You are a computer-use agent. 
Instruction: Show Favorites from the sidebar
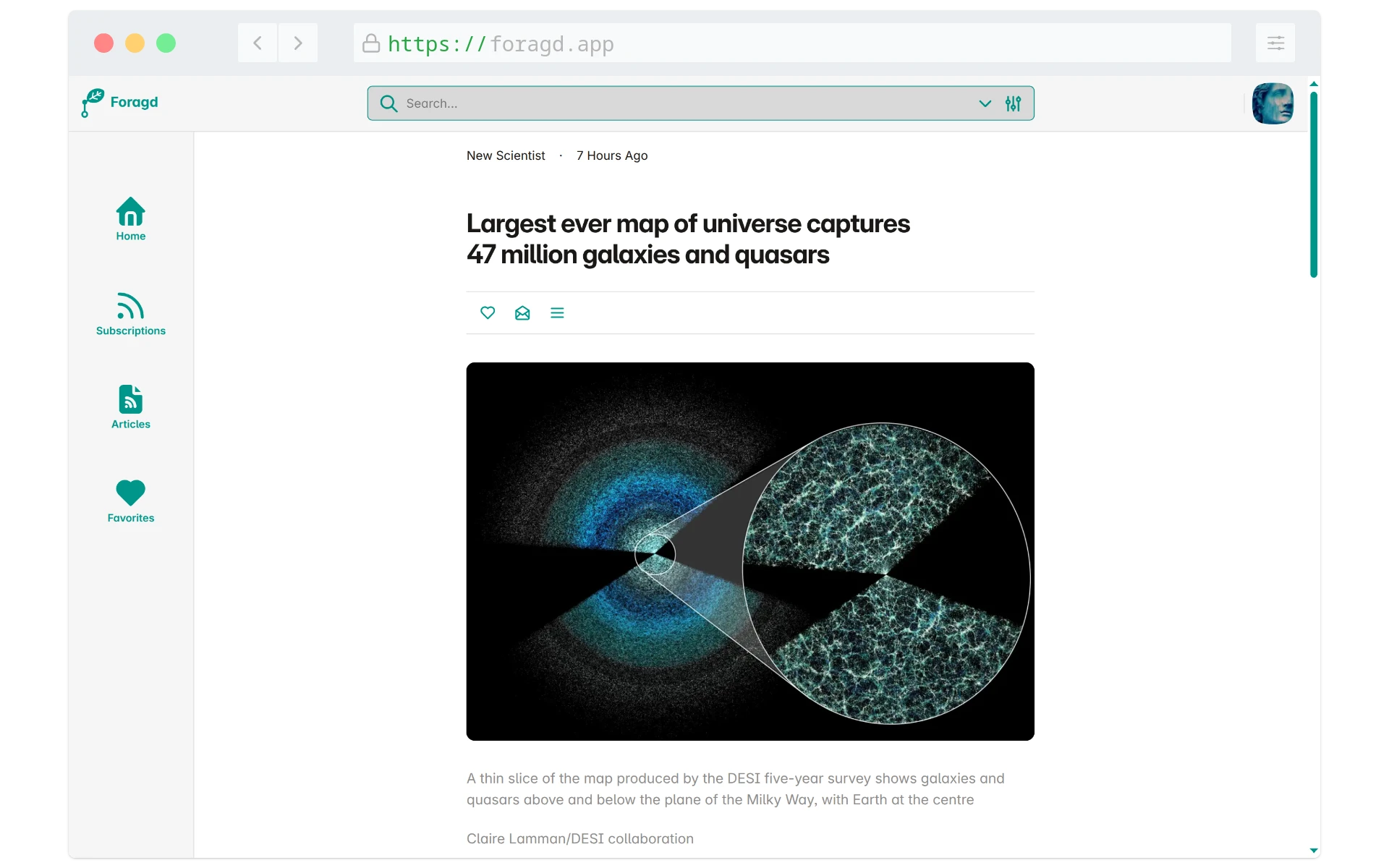point(131,501)
